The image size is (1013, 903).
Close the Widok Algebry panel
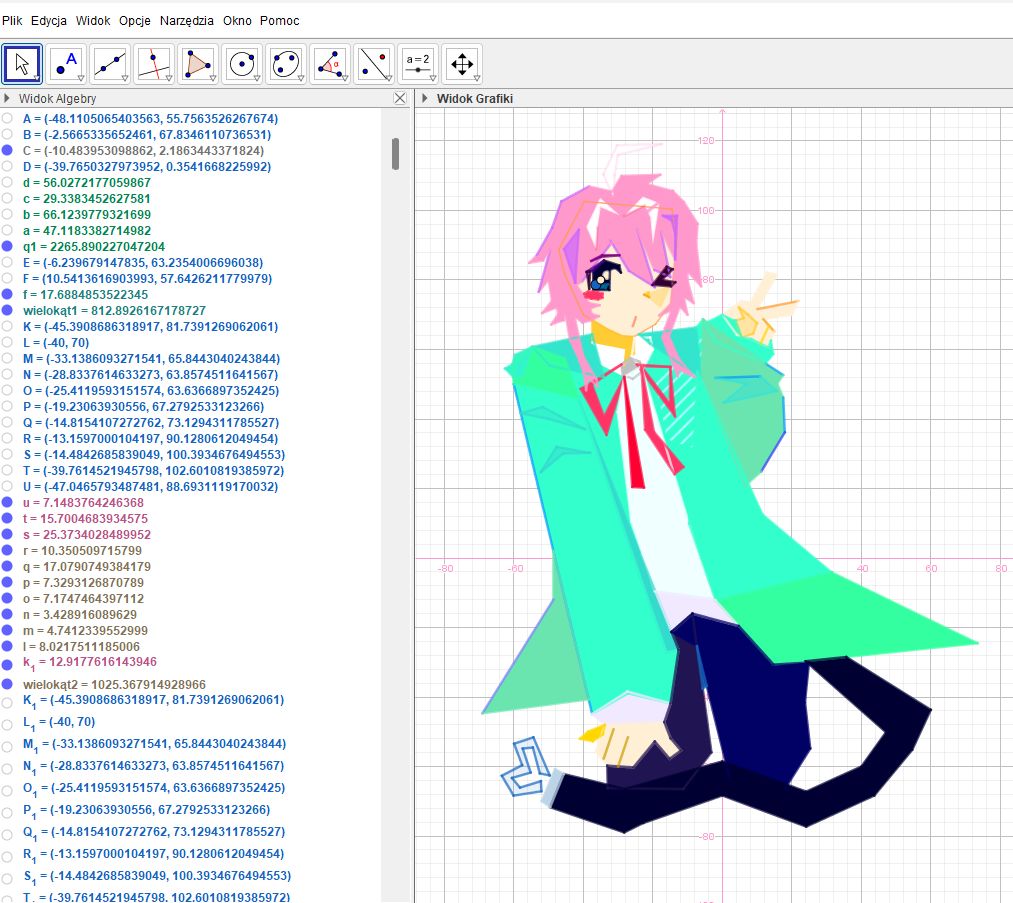click(x=400, y=98)
